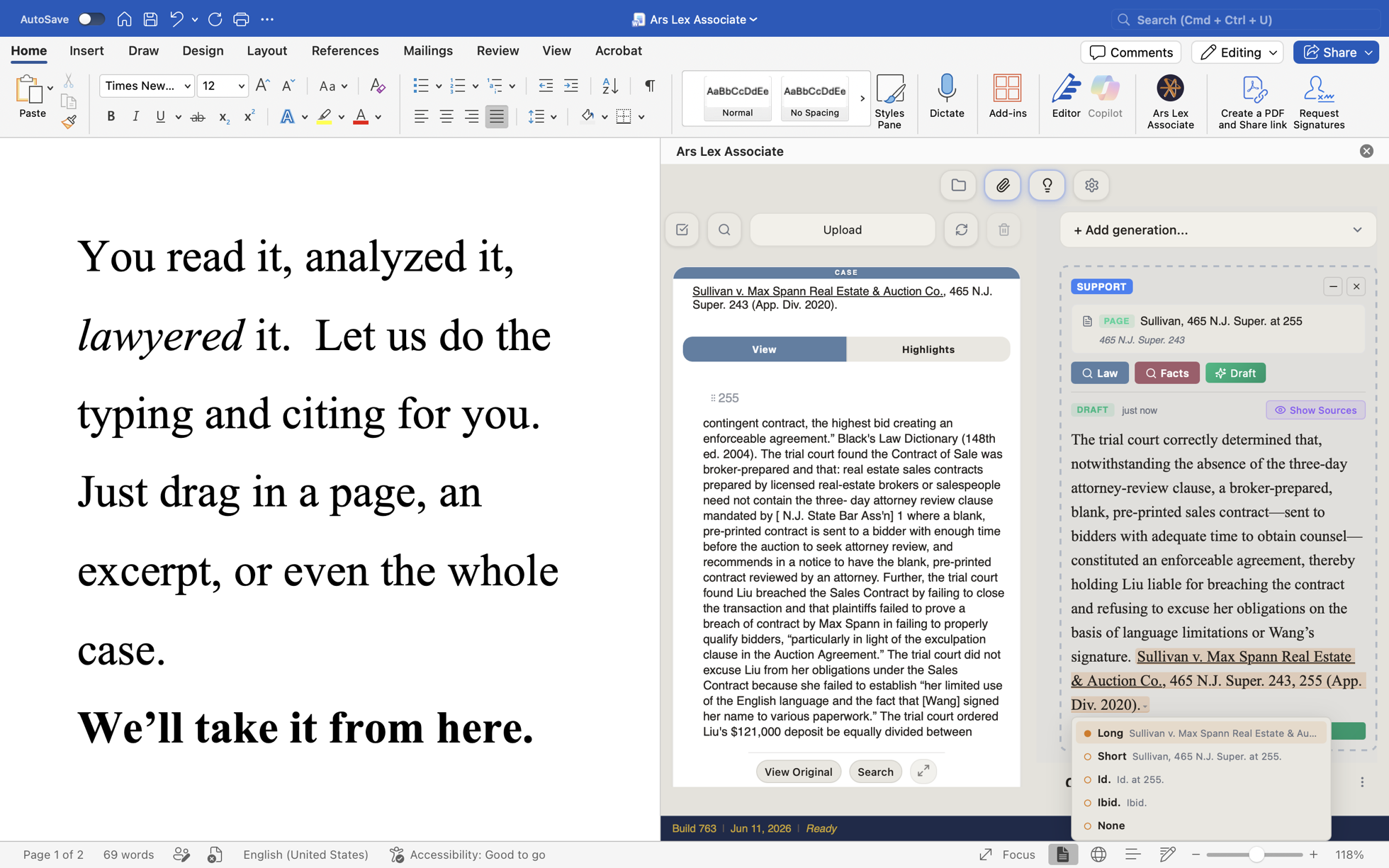The image size is (1389, 868).
Task: Select the Short citation format option
Action: click(1201, 756)
